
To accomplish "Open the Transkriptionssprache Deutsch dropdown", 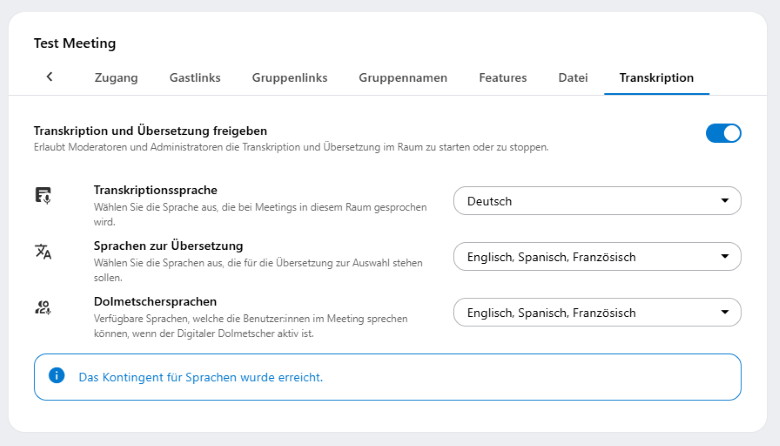I will [x=597, y=201].
